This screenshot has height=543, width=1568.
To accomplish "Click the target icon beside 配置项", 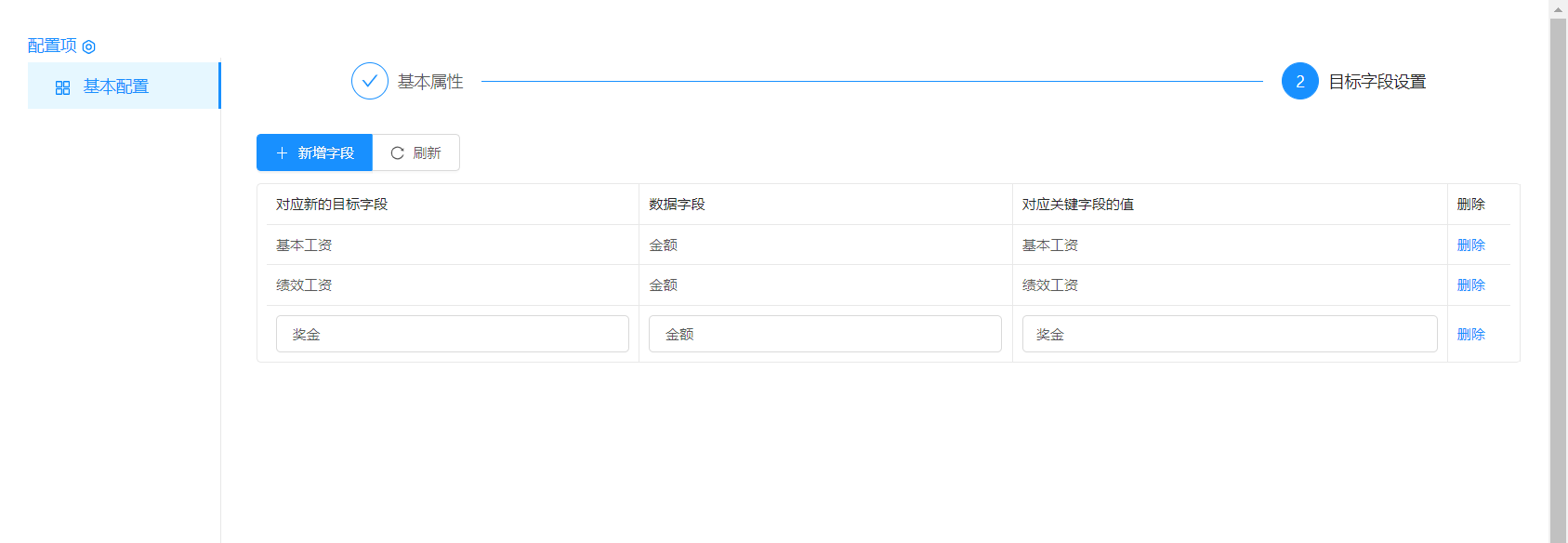I will coord(89,46).
